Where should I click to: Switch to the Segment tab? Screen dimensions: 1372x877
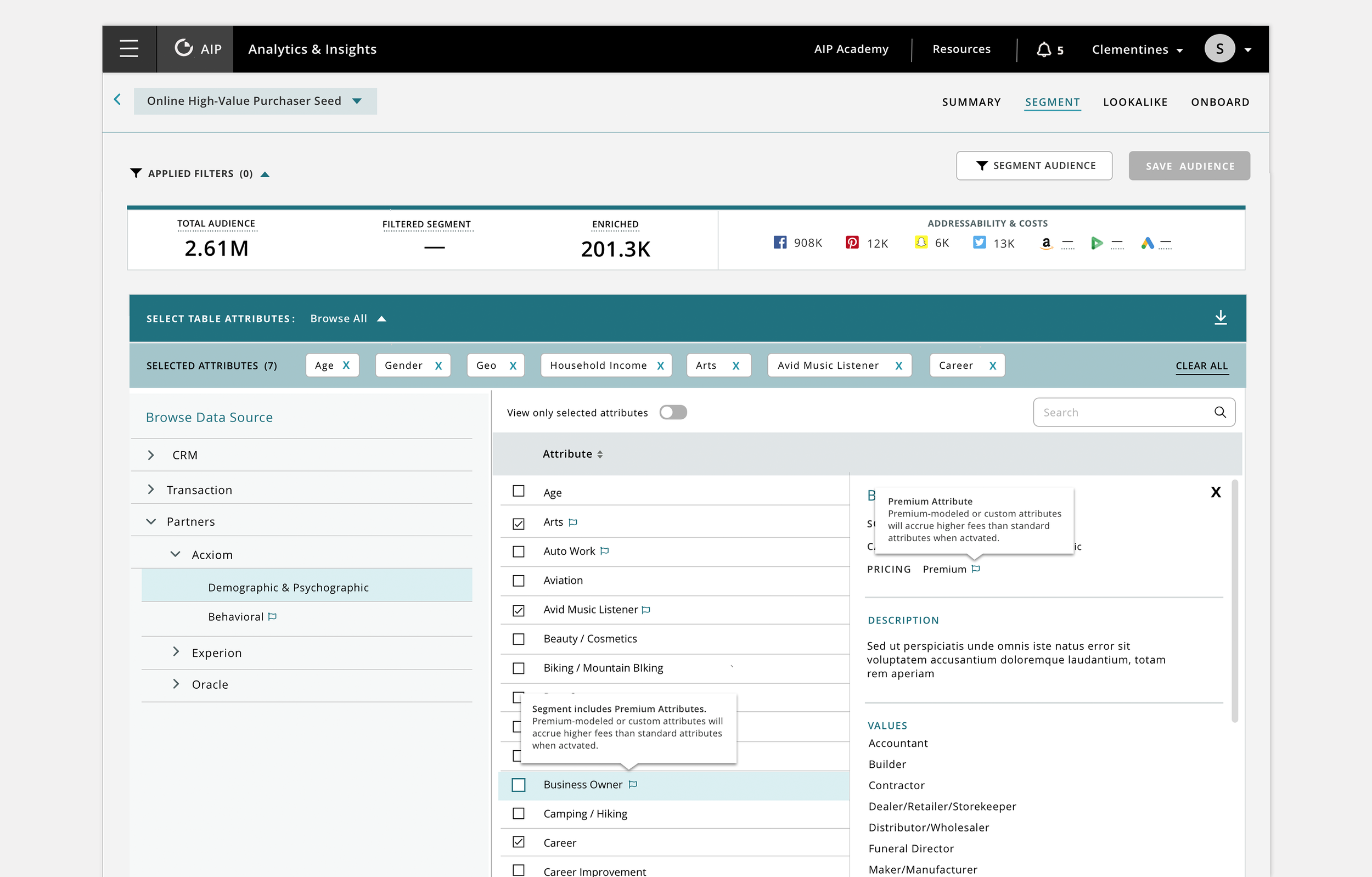click(1053, 102)
